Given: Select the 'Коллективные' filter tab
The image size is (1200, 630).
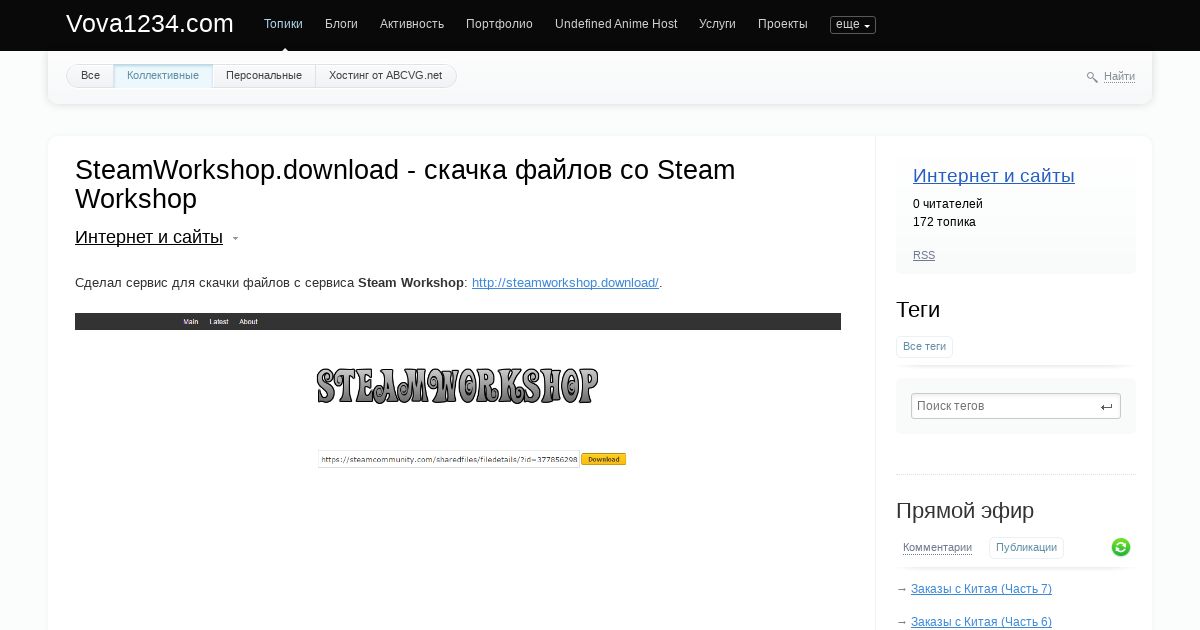Looking at the screenshot, I should pos(163,76).
